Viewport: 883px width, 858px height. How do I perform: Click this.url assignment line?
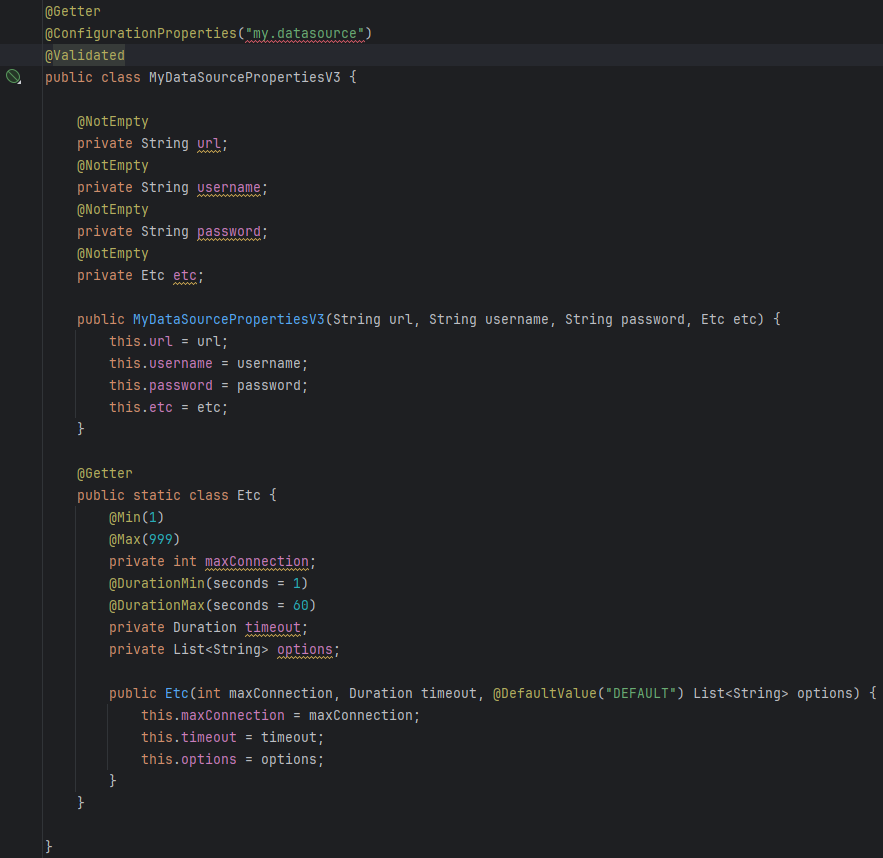[x=168, y=341]
